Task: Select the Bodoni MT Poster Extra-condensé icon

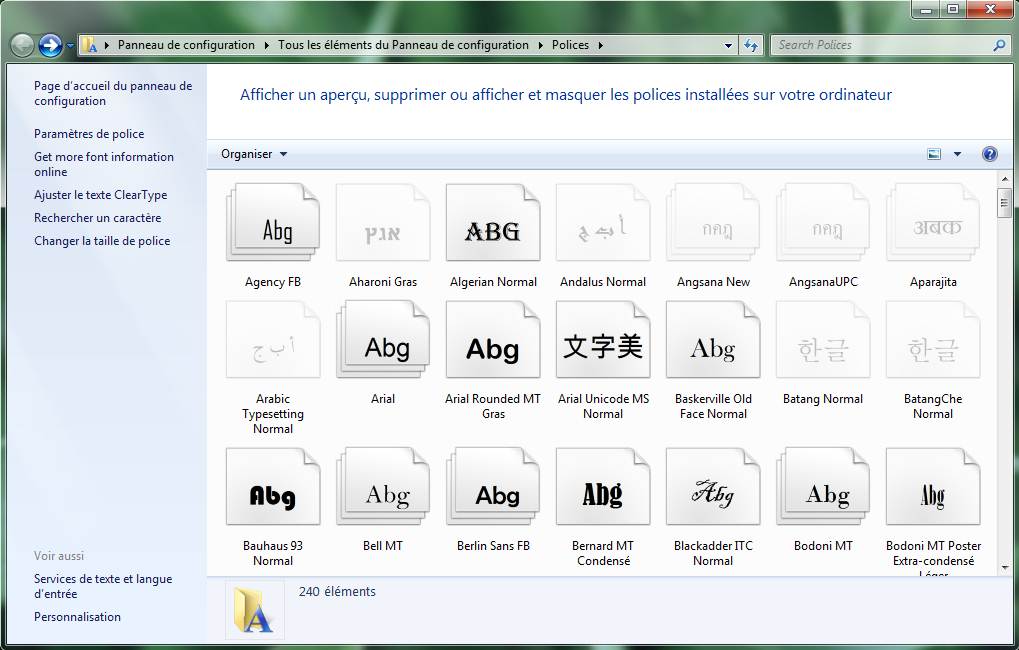Action: tap(933, 486)
